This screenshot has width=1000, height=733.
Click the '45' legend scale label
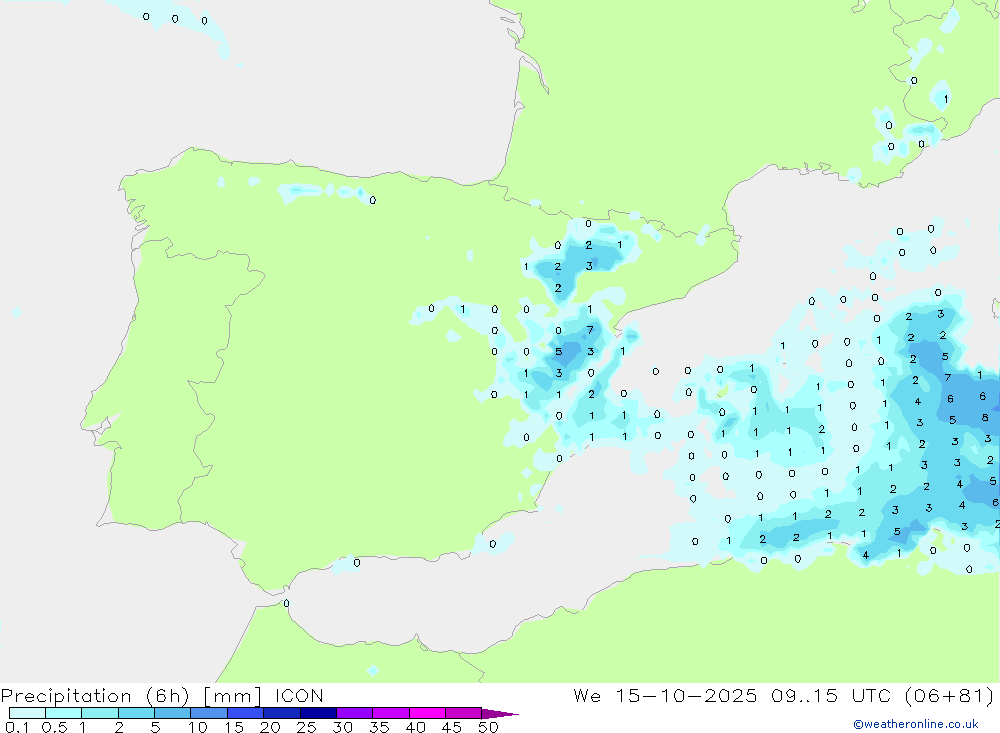pyautogui.click(x=452, y=727)
